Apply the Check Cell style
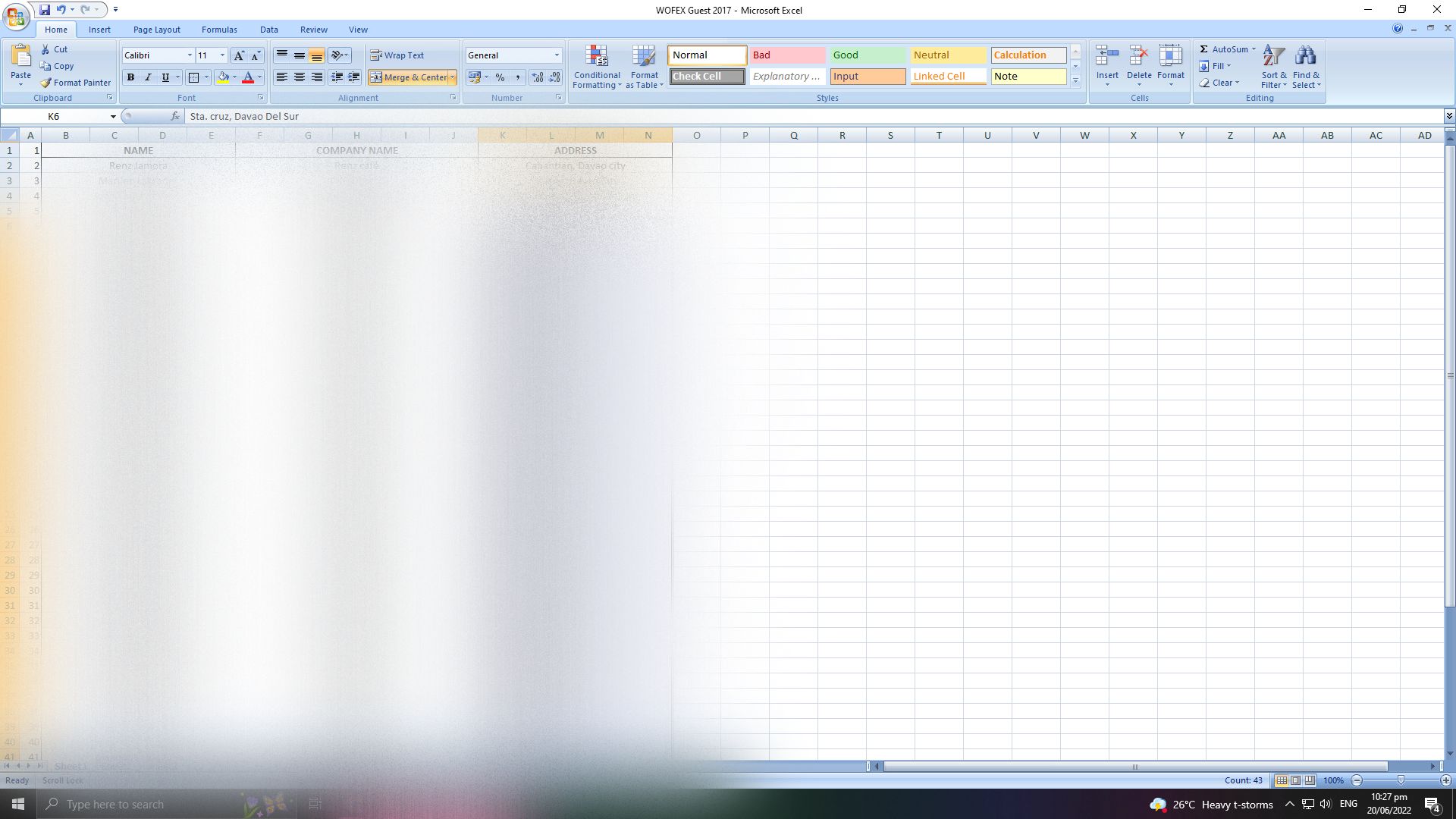 coord(706,77)
